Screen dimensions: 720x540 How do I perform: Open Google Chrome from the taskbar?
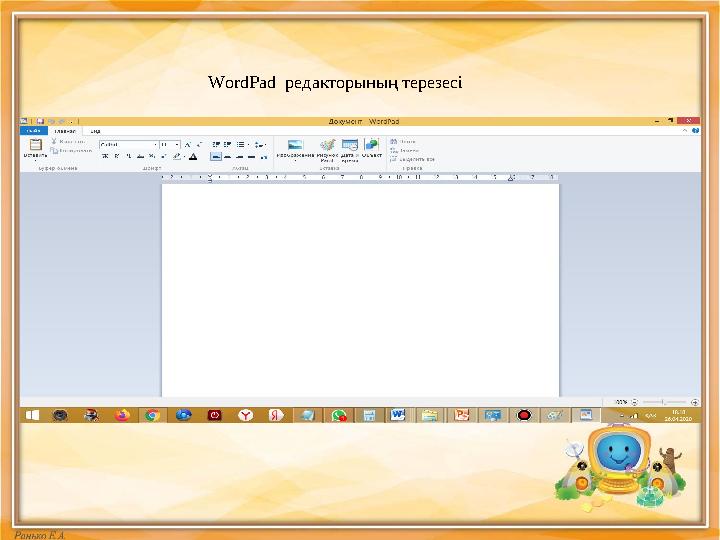click(152, 416)
